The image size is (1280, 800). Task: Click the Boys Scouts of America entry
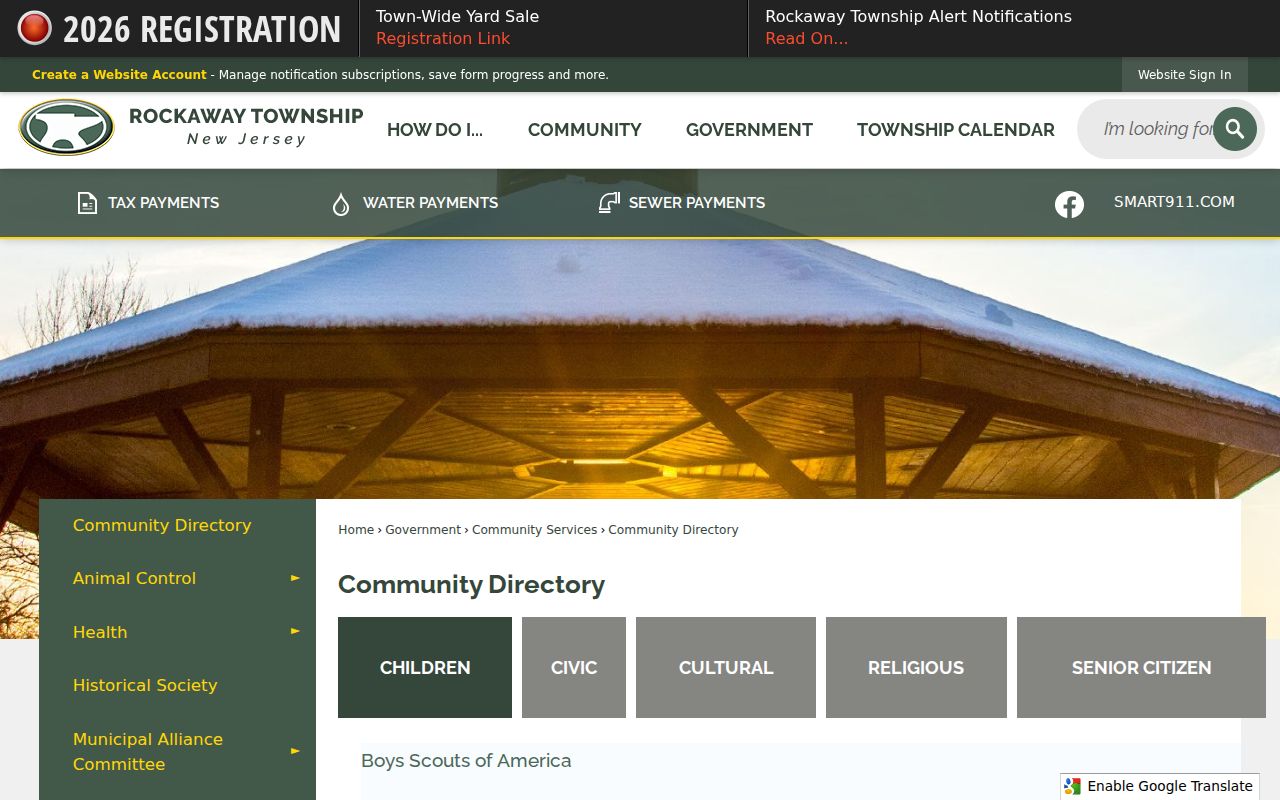click(x=466, y=761)
